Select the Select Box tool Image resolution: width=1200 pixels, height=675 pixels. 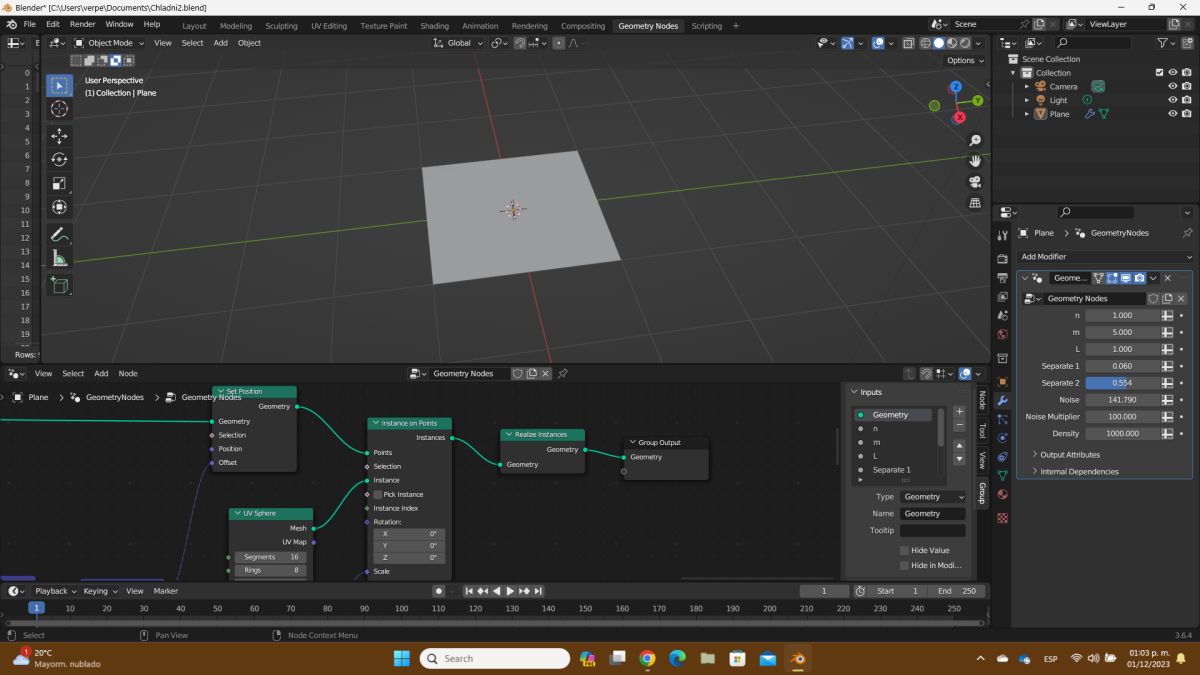tap(59, 86)
